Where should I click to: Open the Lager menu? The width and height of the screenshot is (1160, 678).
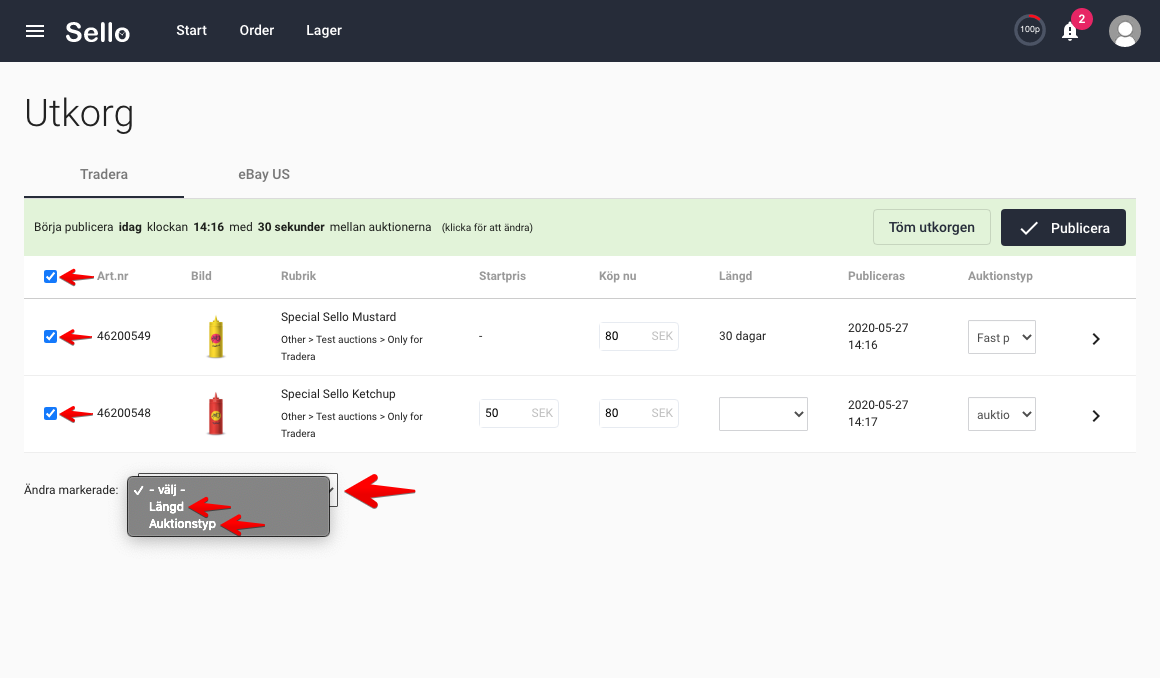(x=324, y=30)
